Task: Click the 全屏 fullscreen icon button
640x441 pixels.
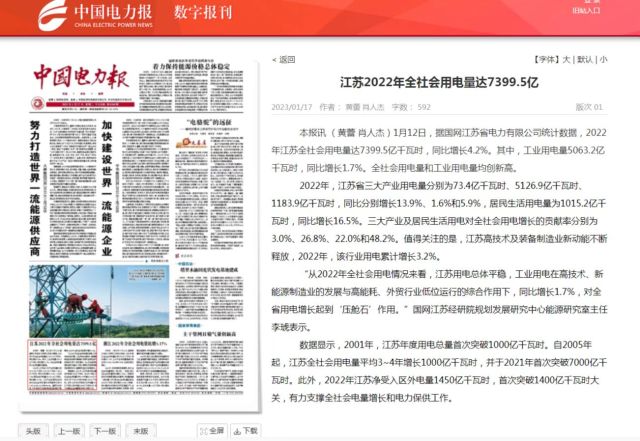Action: (x=214, y=430)
